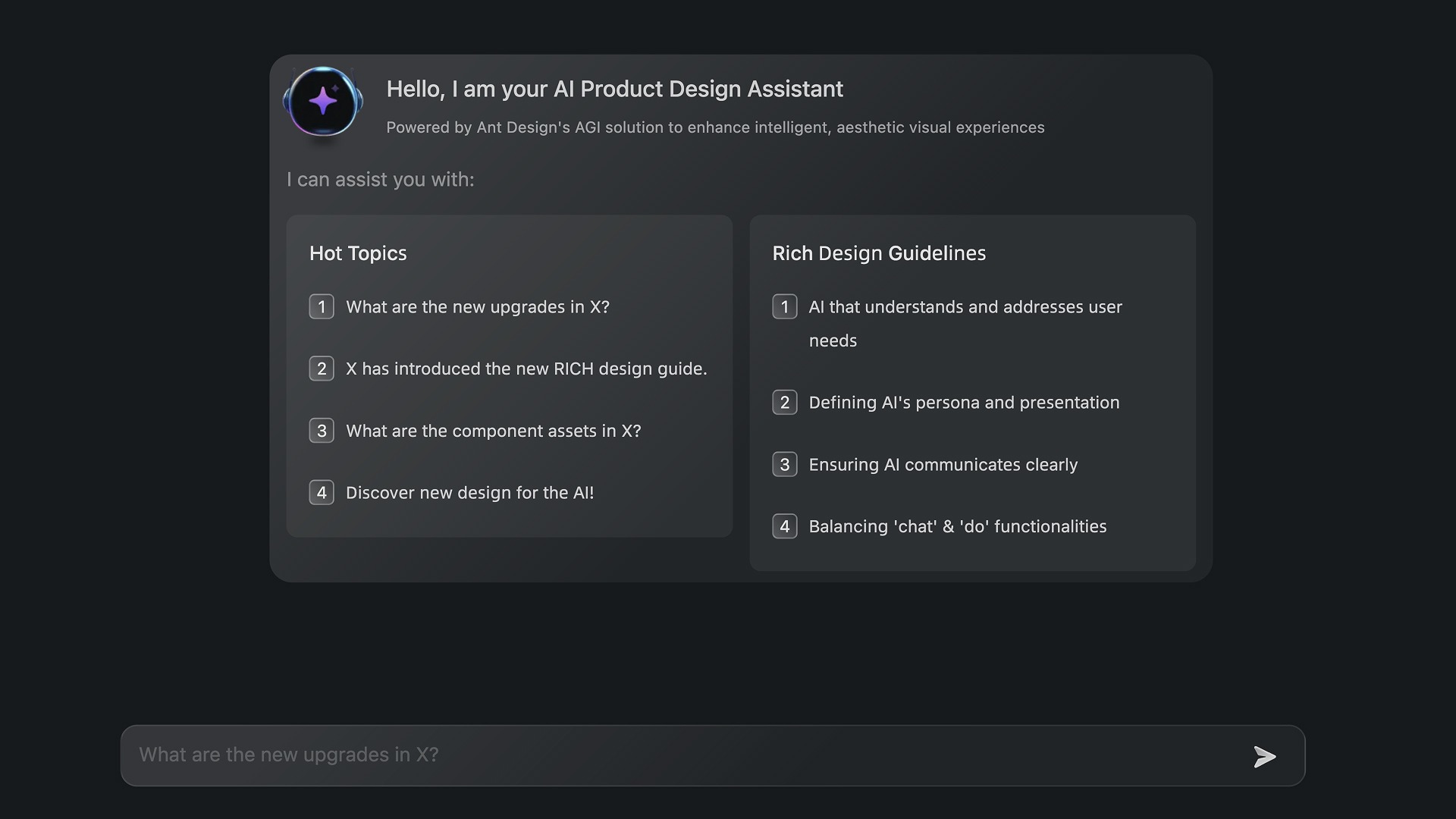The image size is (1456, 819).
Task: Select number badge 3 under Hot Topics
Action: (x=322, y=430)
